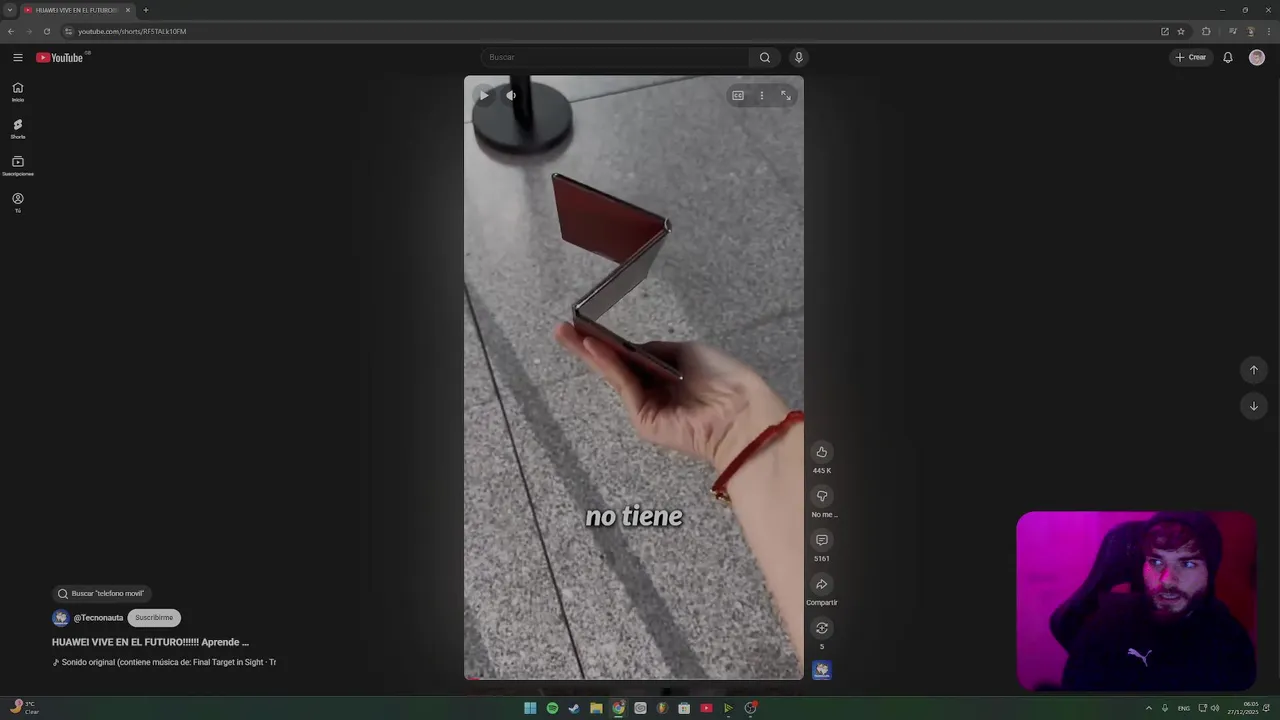Image resolution: width=1280 pixels, height=720 pixels.
Task: Open the comments with 5161 count
Action: coord(822,540)
